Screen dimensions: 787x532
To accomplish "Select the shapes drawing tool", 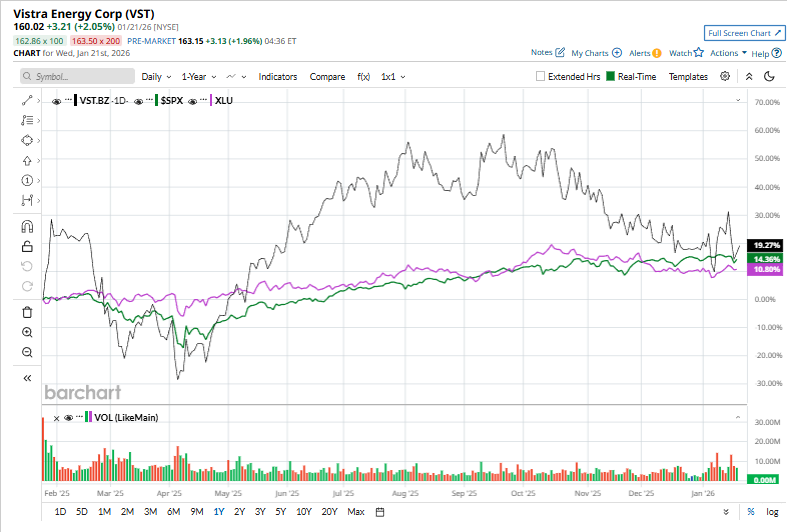I will pyautogui.click(x=27, y=141).
